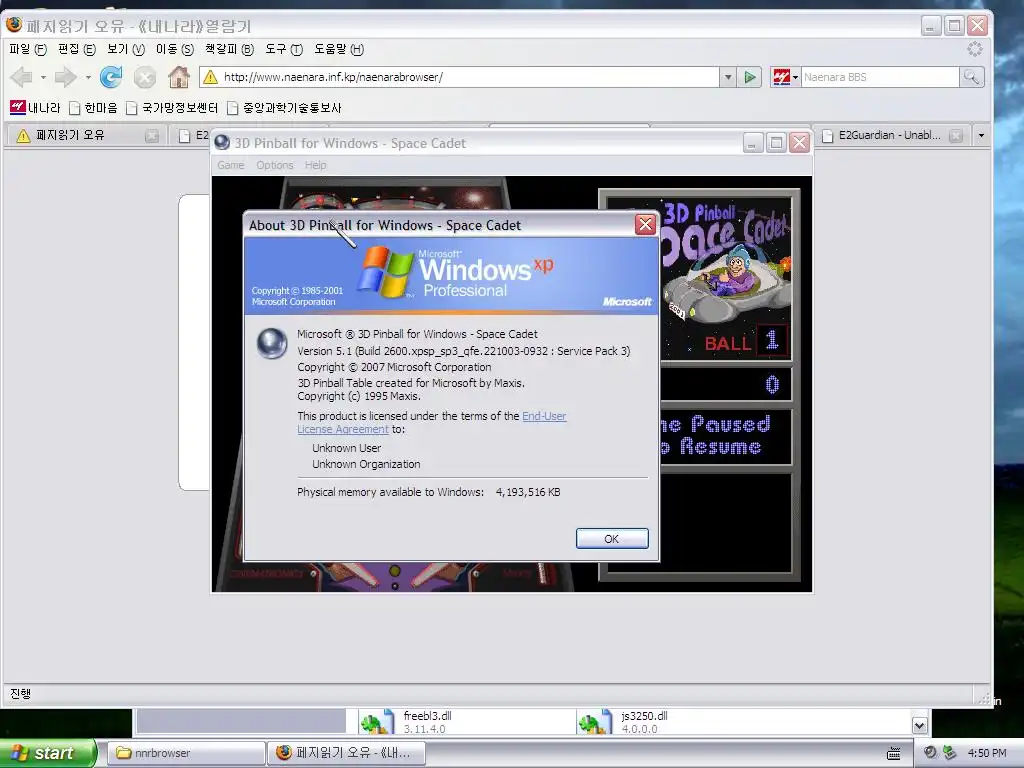Click OK in the About dialog

pos(612,539)
